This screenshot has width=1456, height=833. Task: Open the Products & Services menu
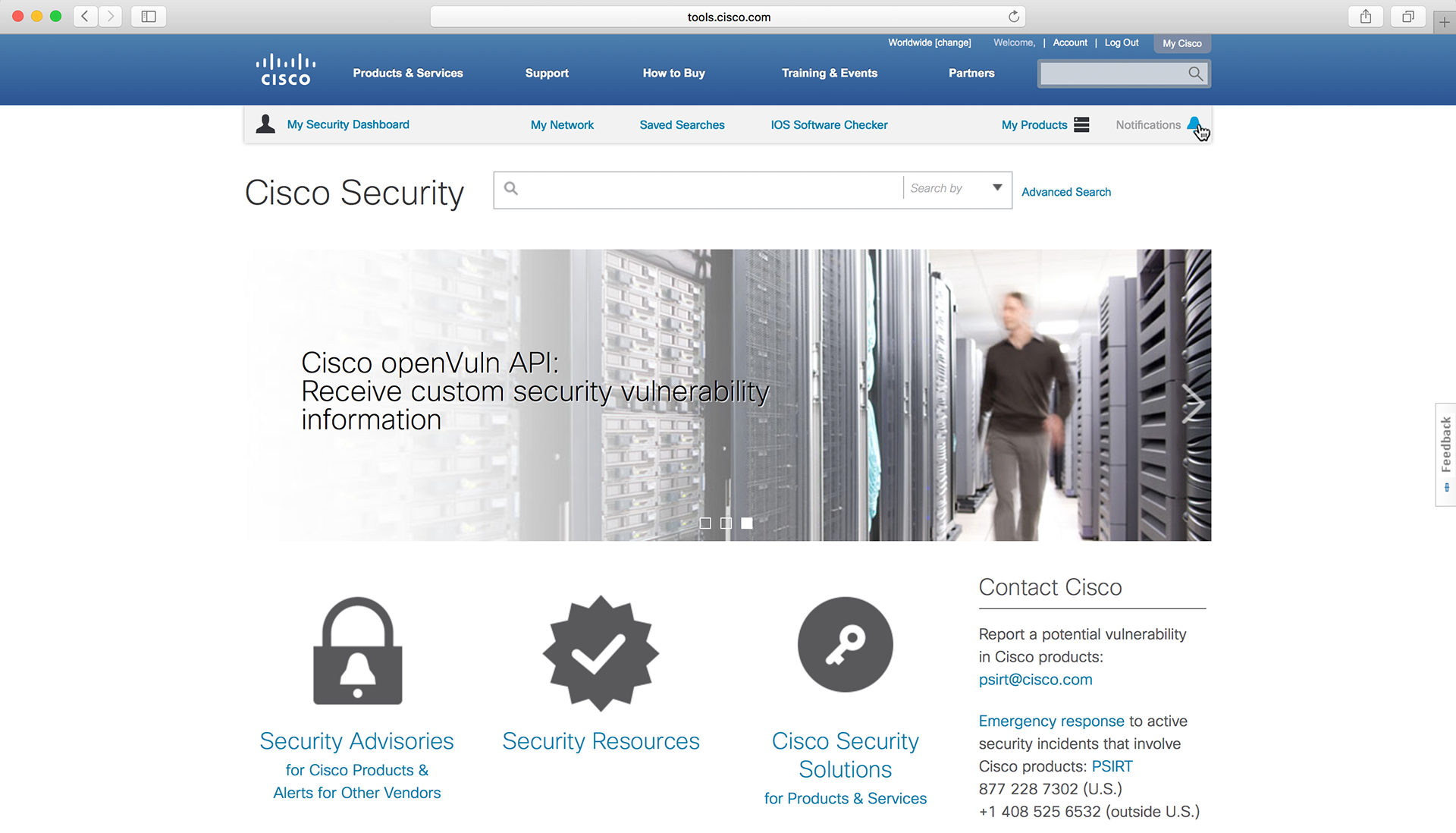408,74
